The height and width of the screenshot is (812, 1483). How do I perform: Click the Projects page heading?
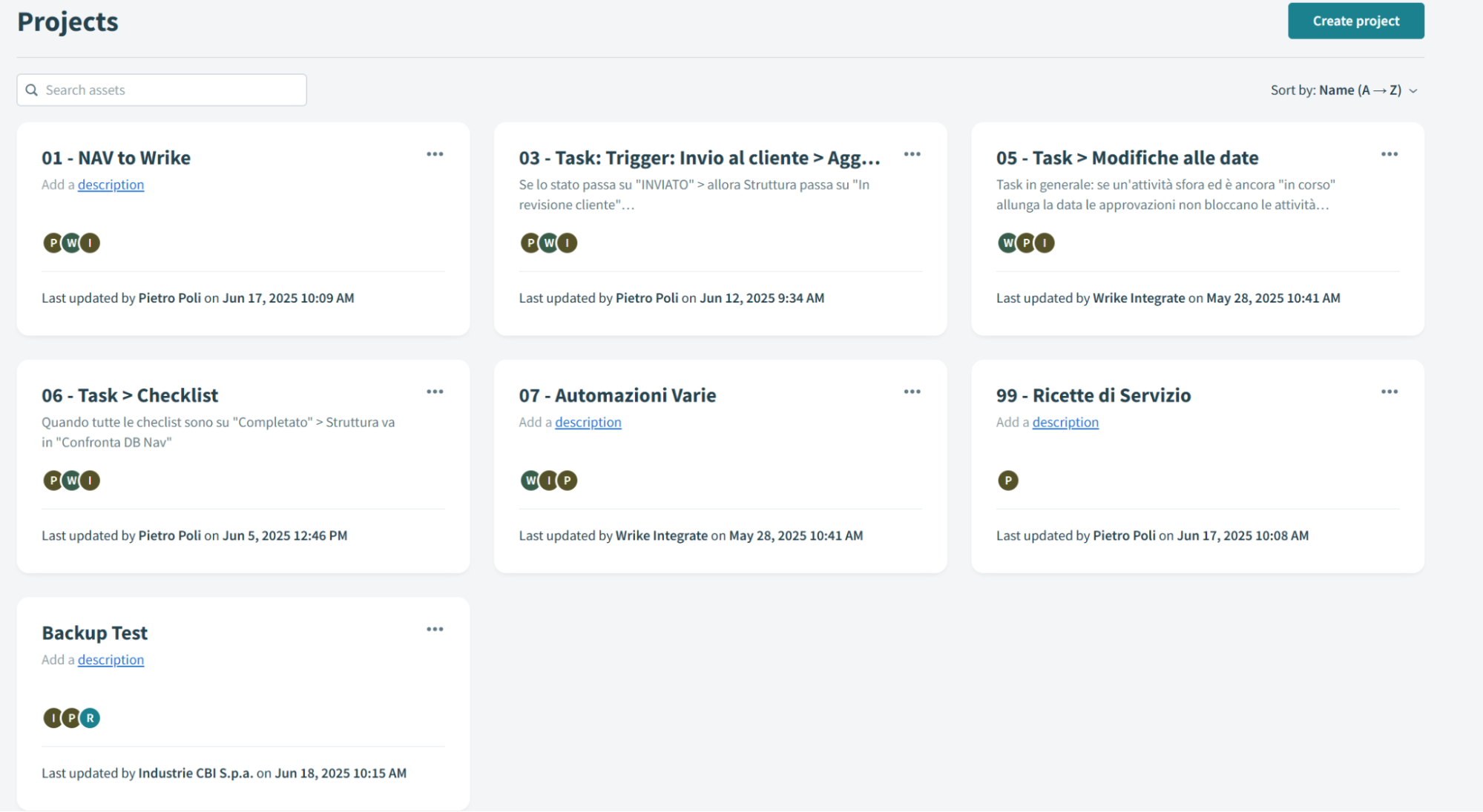(68, 22)
